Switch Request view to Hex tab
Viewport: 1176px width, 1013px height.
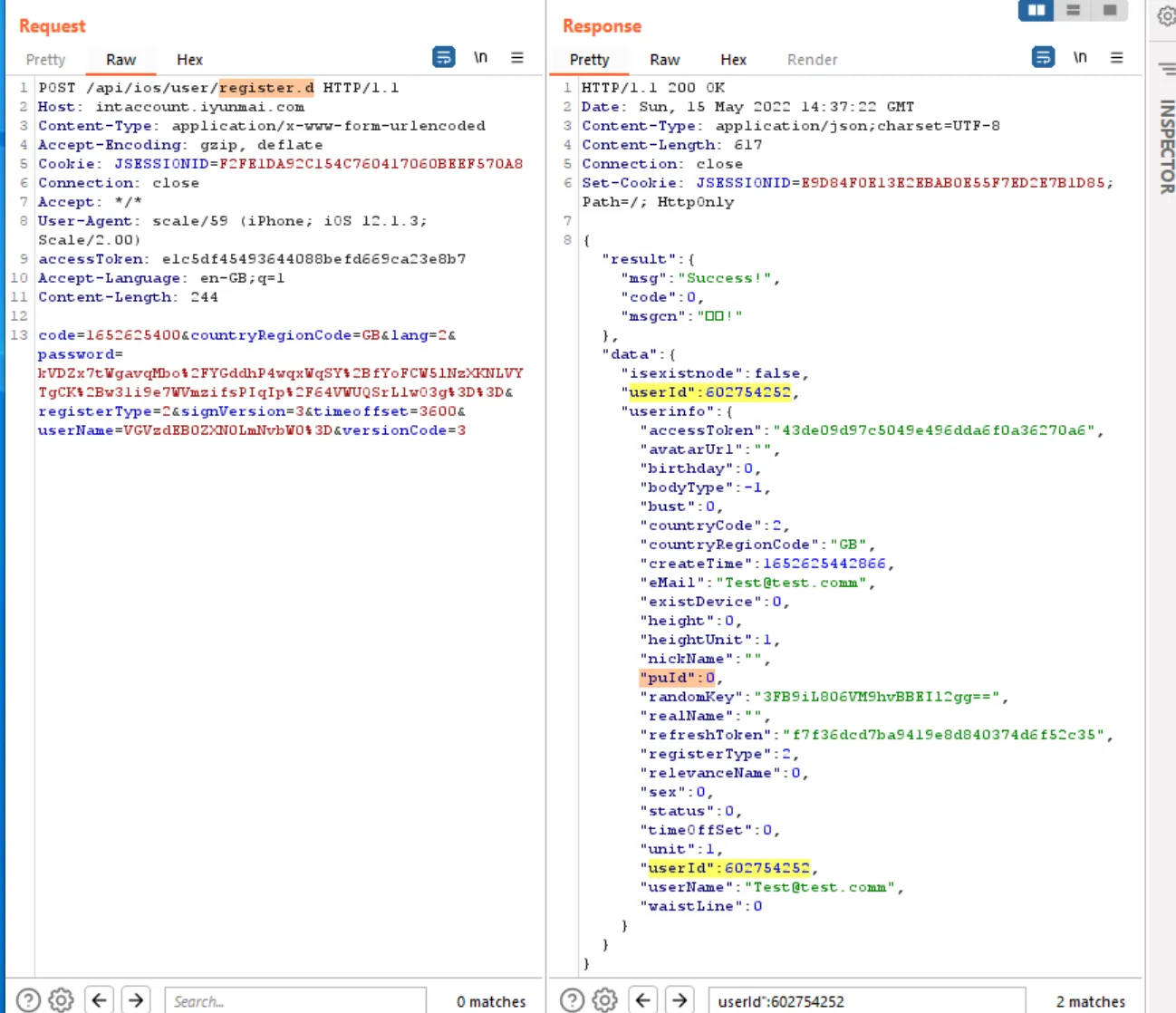pyautogui.click(x=189, y=60)
